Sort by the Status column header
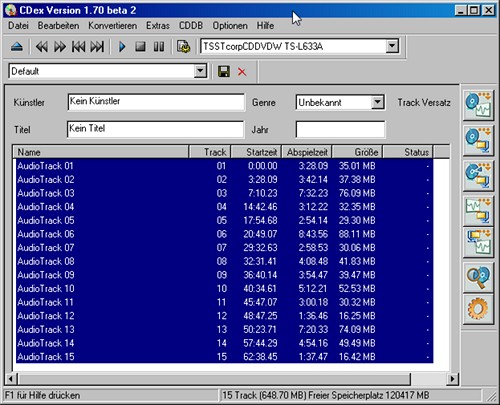Image resolution: width=500 pixels, height=405 pixels. tap(408, 152)
